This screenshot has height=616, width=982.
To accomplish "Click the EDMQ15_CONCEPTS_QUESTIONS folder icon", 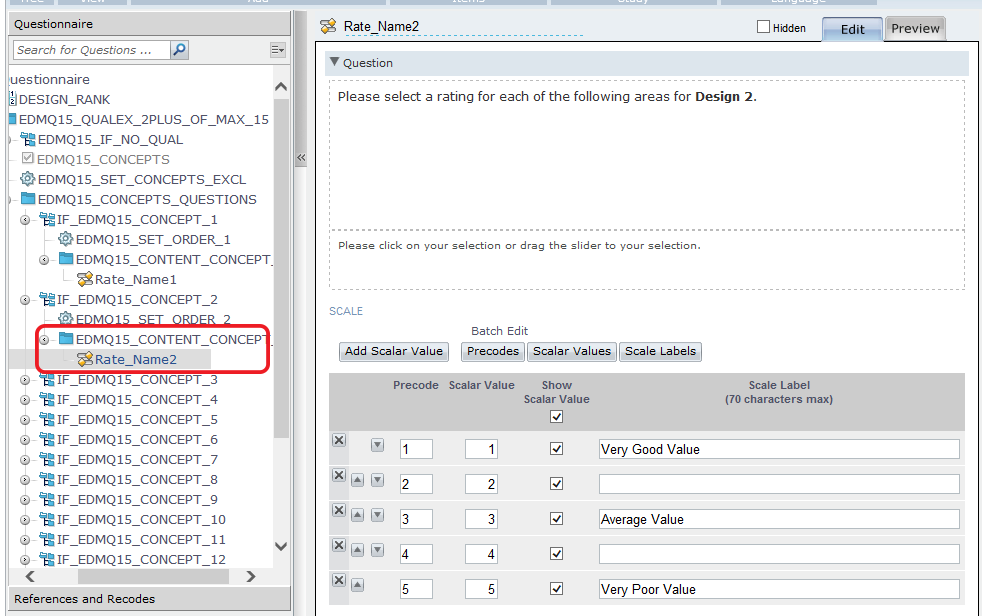I will 28,199.
